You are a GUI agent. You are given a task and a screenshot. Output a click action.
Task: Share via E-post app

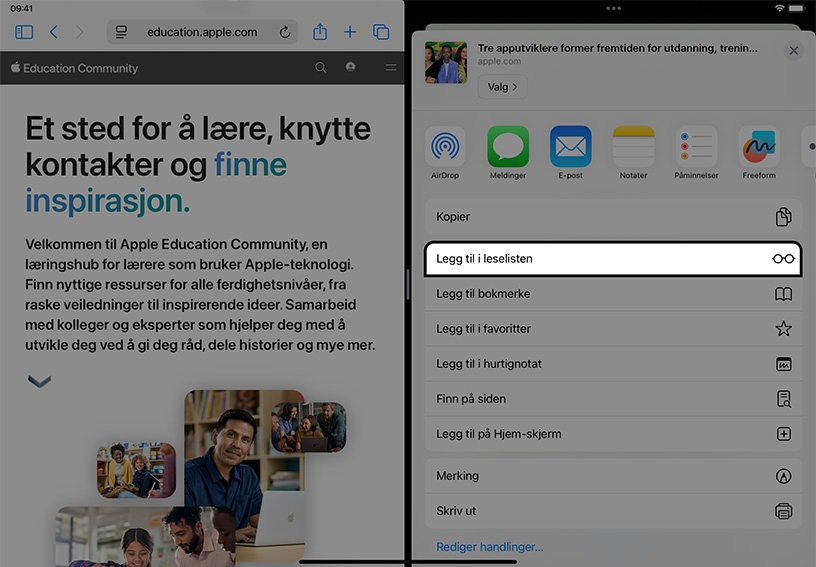coord(570,153)
